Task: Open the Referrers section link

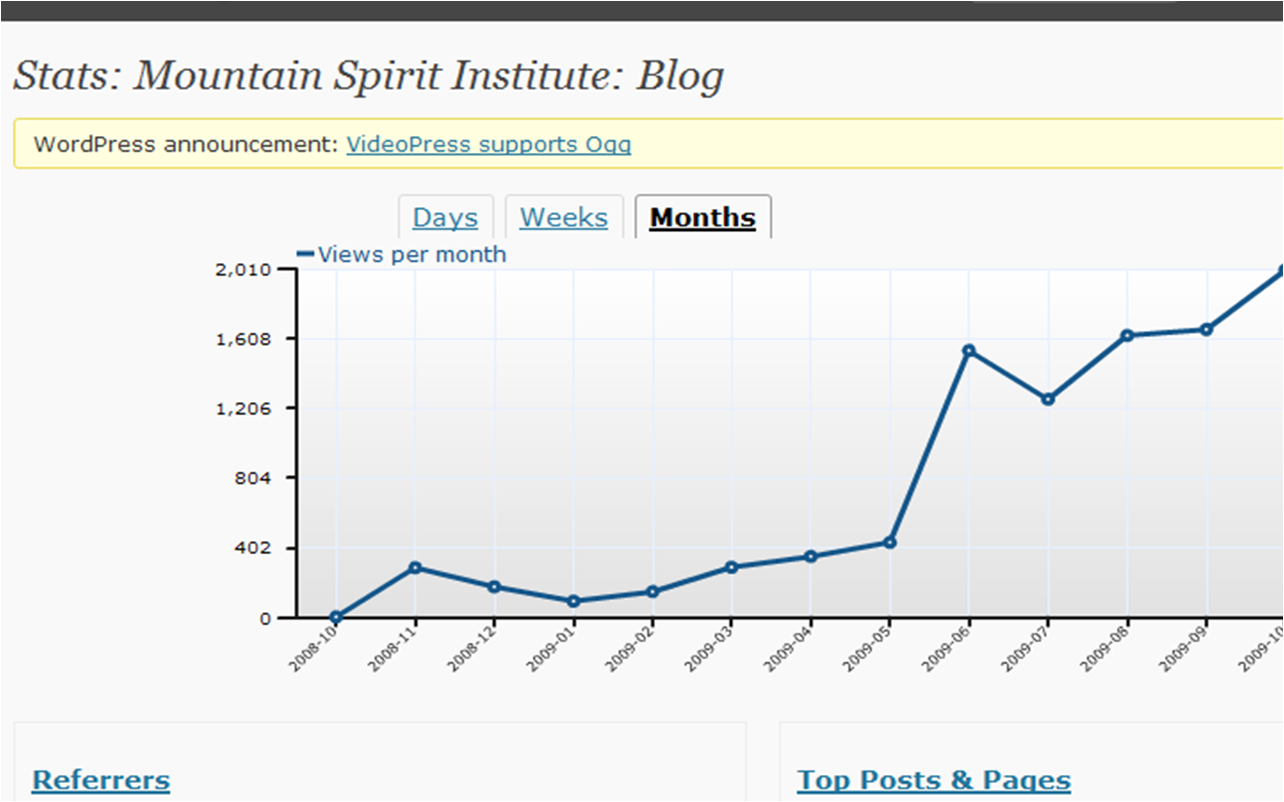Action: 101,780
